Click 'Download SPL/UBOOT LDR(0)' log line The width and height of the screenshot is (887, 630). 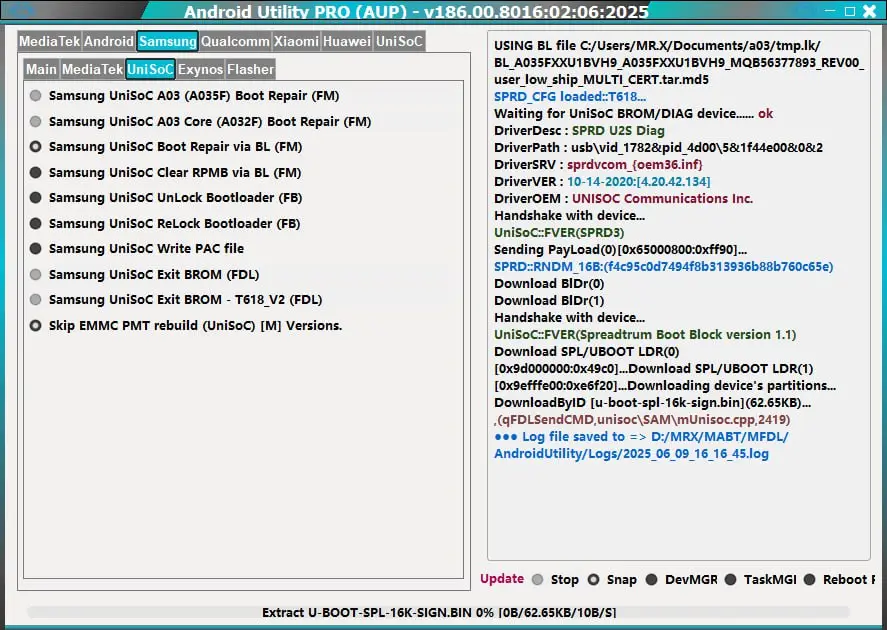587,351
